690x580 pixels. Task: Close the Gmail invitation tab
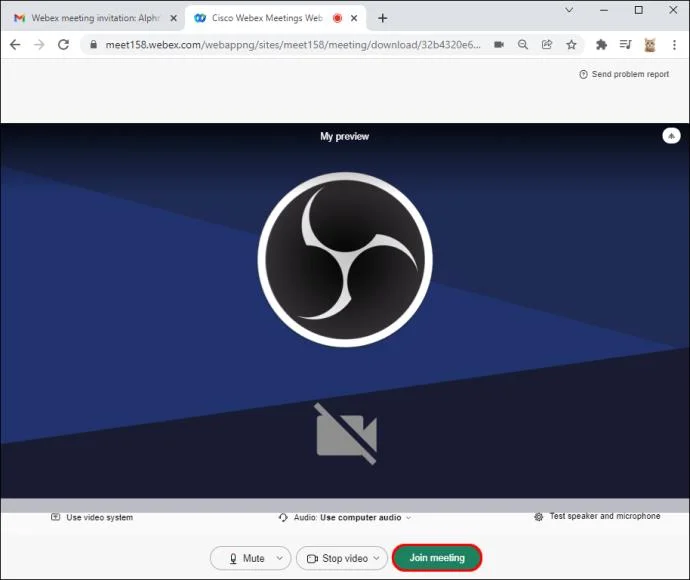174,18
